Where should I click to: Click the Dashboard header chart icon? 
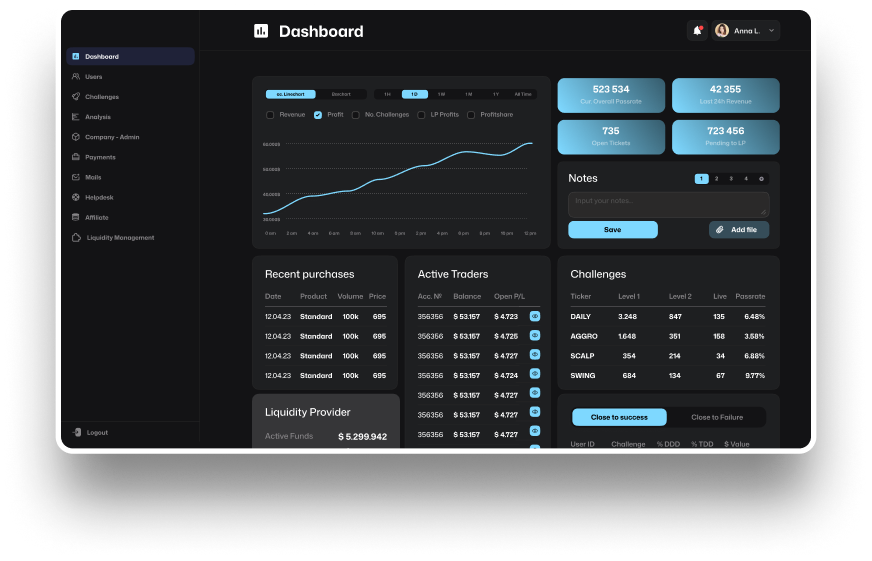pyautogui.click(x=261, y=31)
